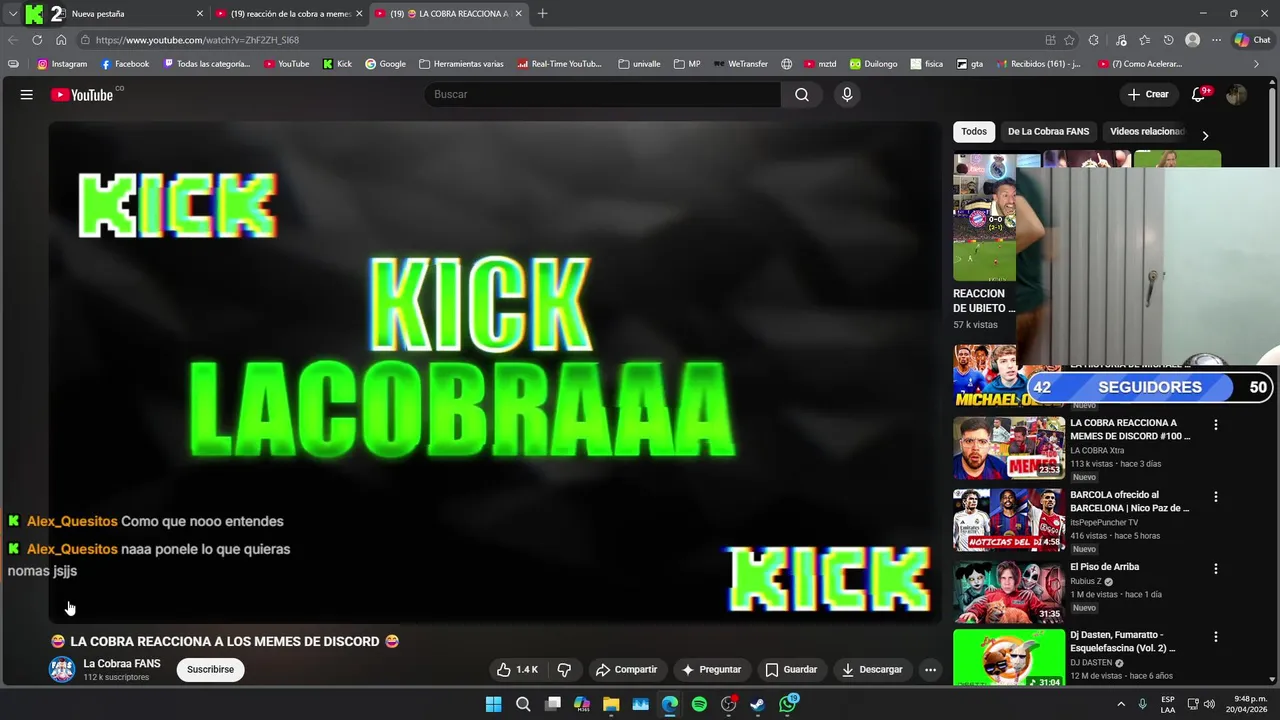Open browser settings and more ellipsis
1280x720 pixels.
point(1216,40)
